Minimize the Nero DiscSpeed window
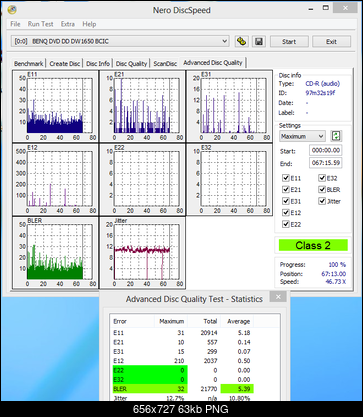Screen dimensions: 363x417 [x=311, y=9]
